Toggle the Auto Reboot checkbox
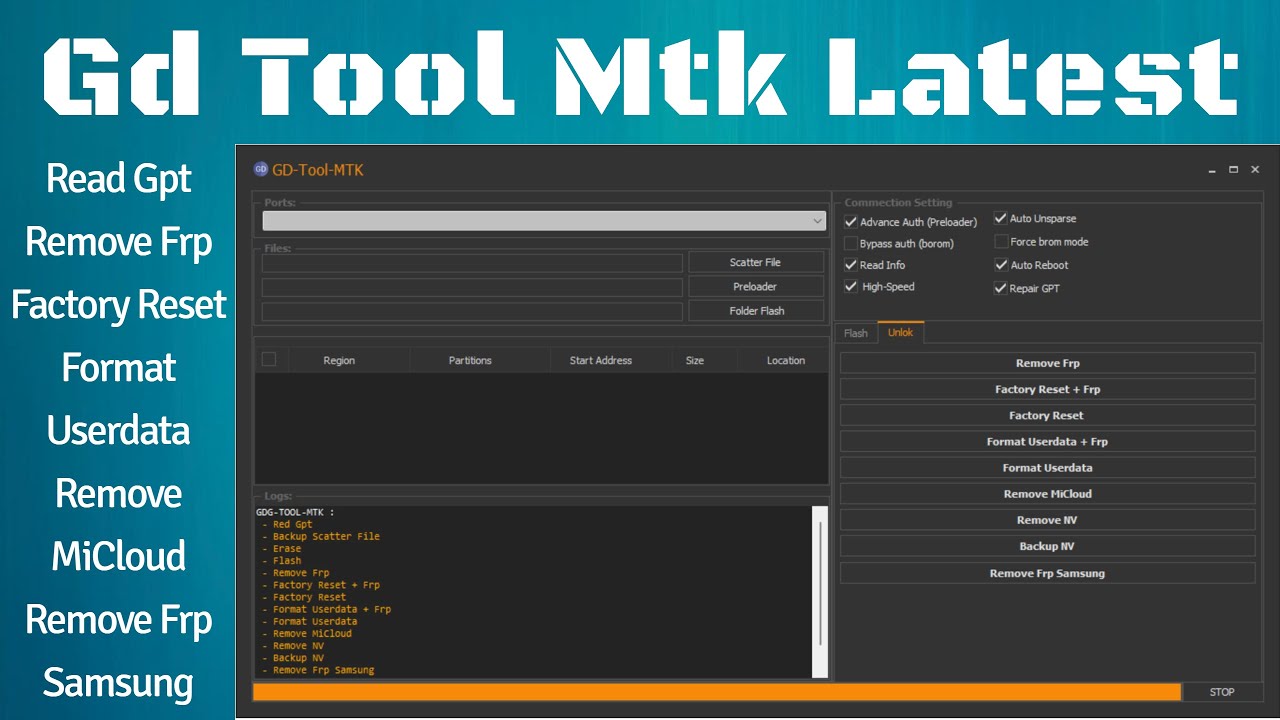 (x=1001, y=265)
